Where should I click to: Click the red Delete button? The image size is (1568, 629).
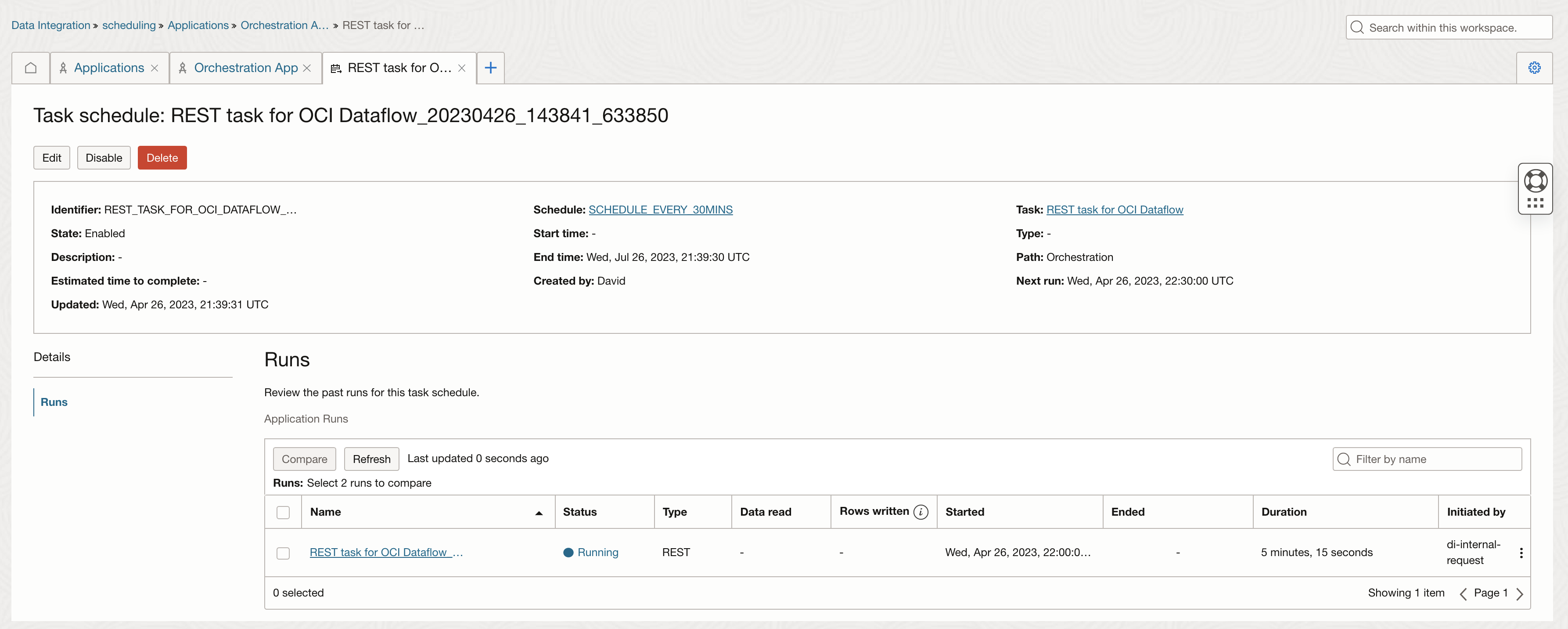coord(162,158)
